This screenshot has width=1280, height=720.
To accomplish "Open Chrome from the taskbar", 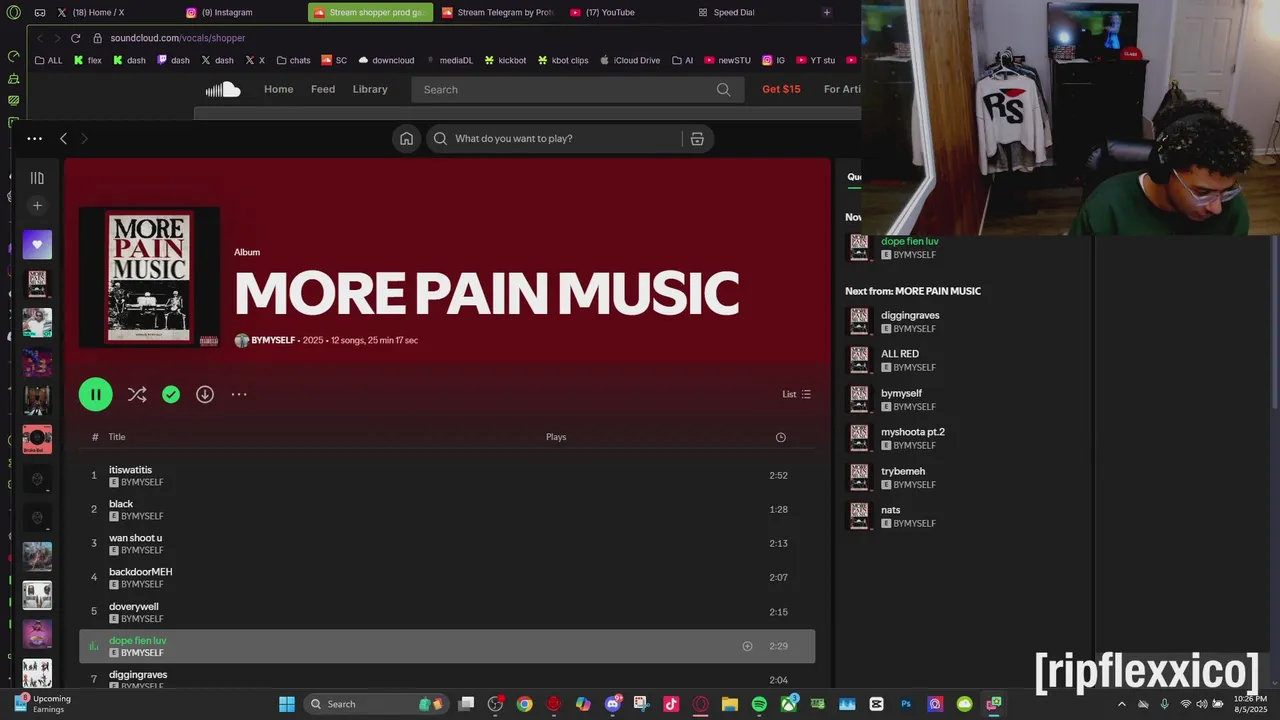I will (524, 704).
